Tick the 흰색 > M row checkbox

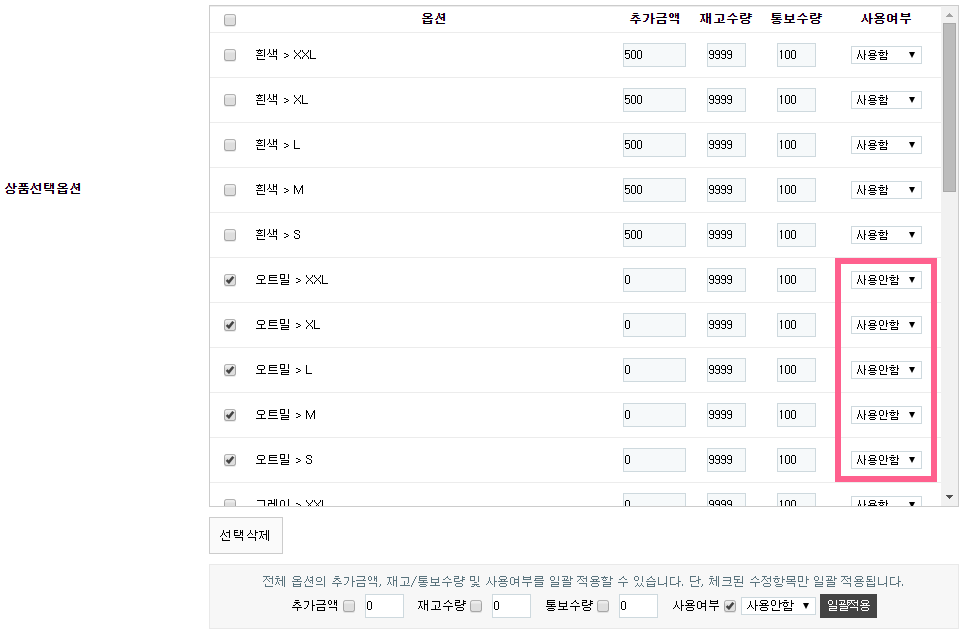pyautogui.click(x=230, y=190)
